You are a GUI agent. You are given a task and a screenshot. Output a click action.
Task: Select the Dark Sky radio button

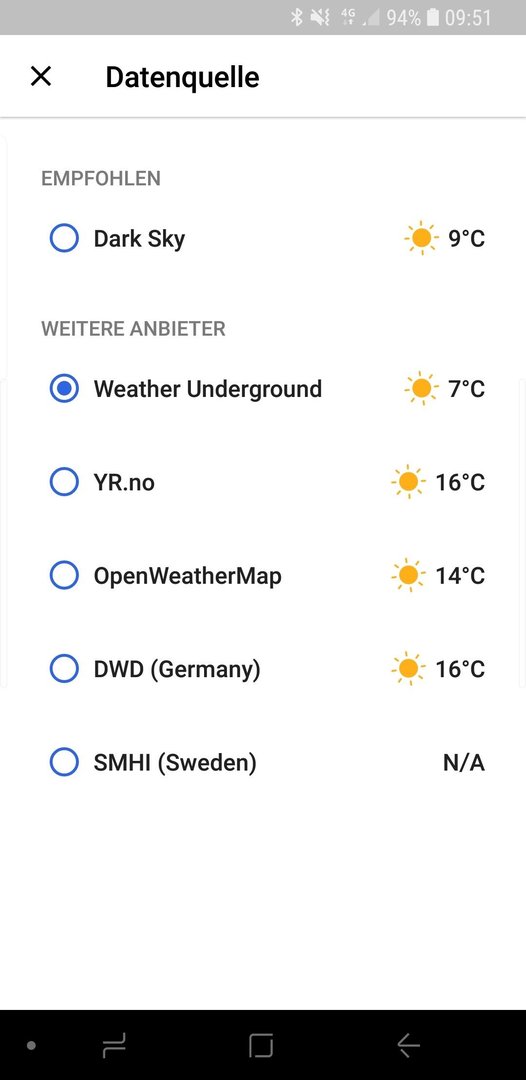64,238
